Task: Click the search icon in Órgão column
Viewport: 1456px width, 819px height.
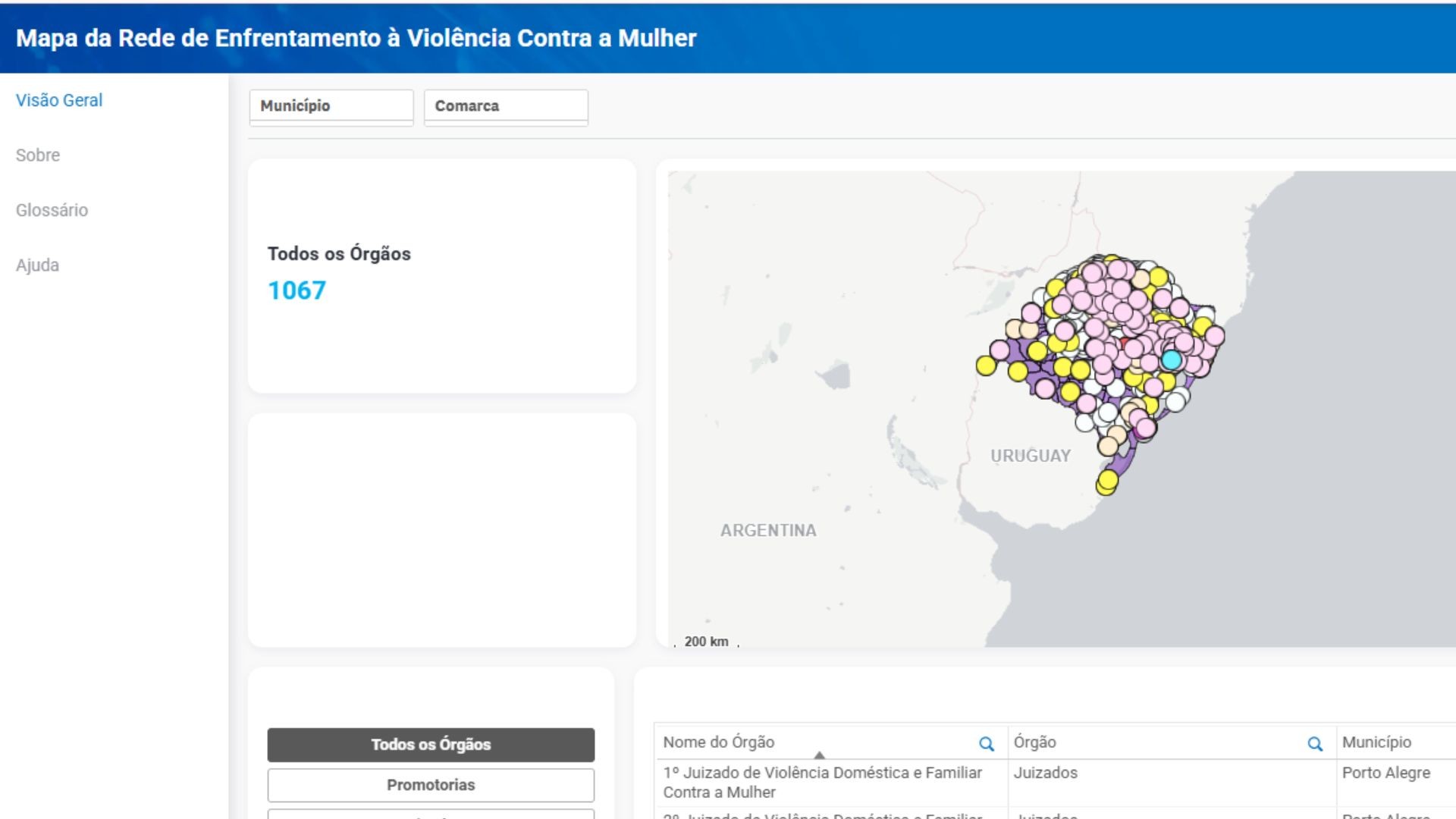Action: tap(1314, 744)
